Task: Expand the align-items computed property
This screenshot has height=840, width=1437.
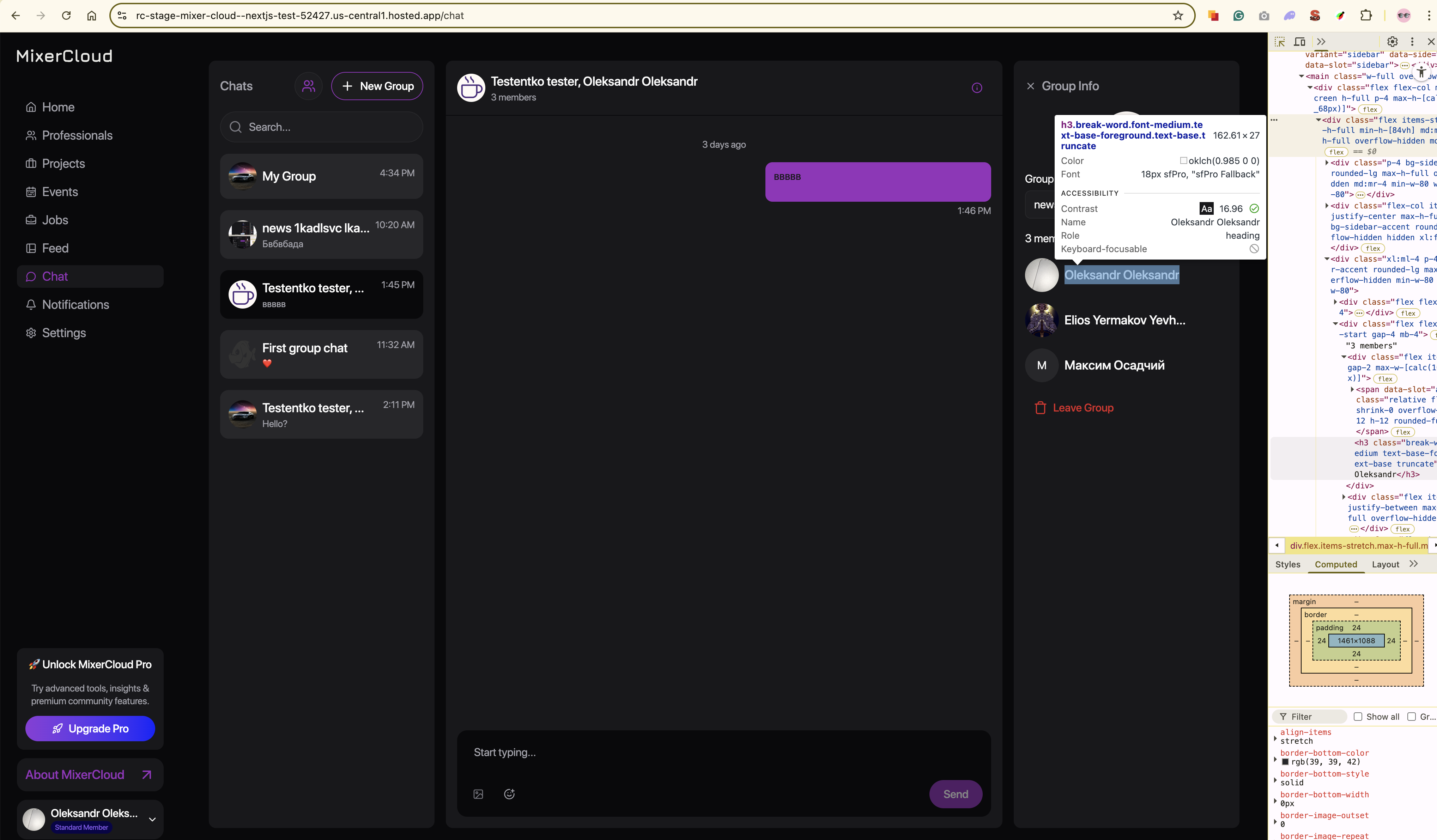Action: tap(1275, 738)
